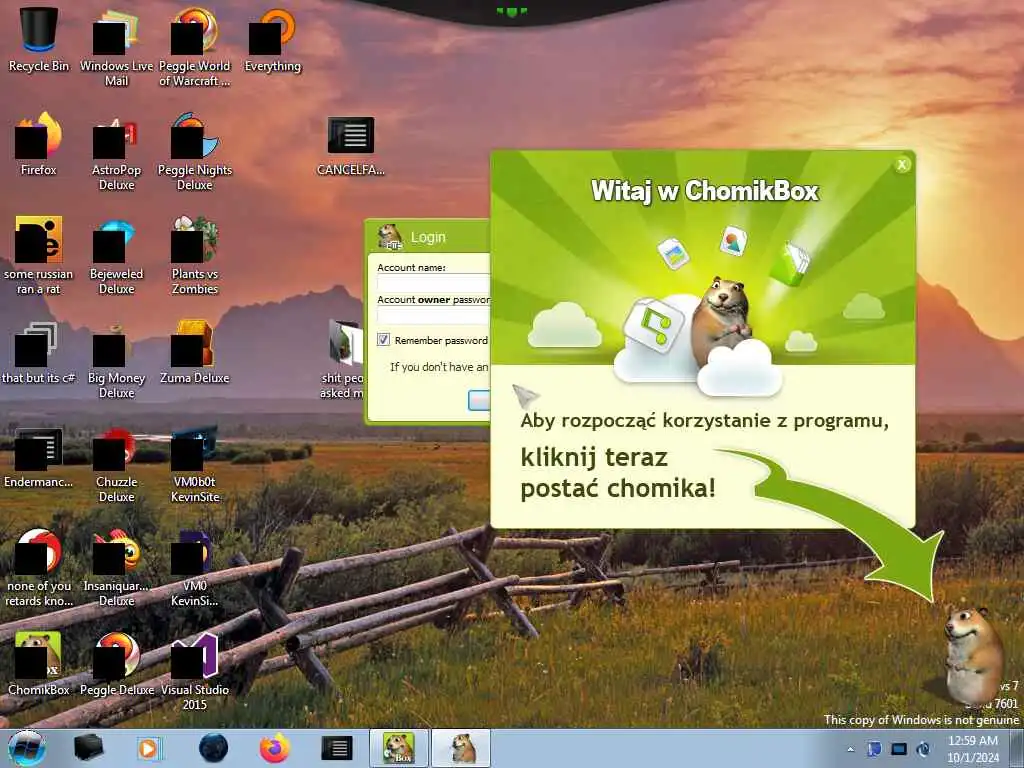Open media player from taskbar
The image size is (1024, 768).
150,748
